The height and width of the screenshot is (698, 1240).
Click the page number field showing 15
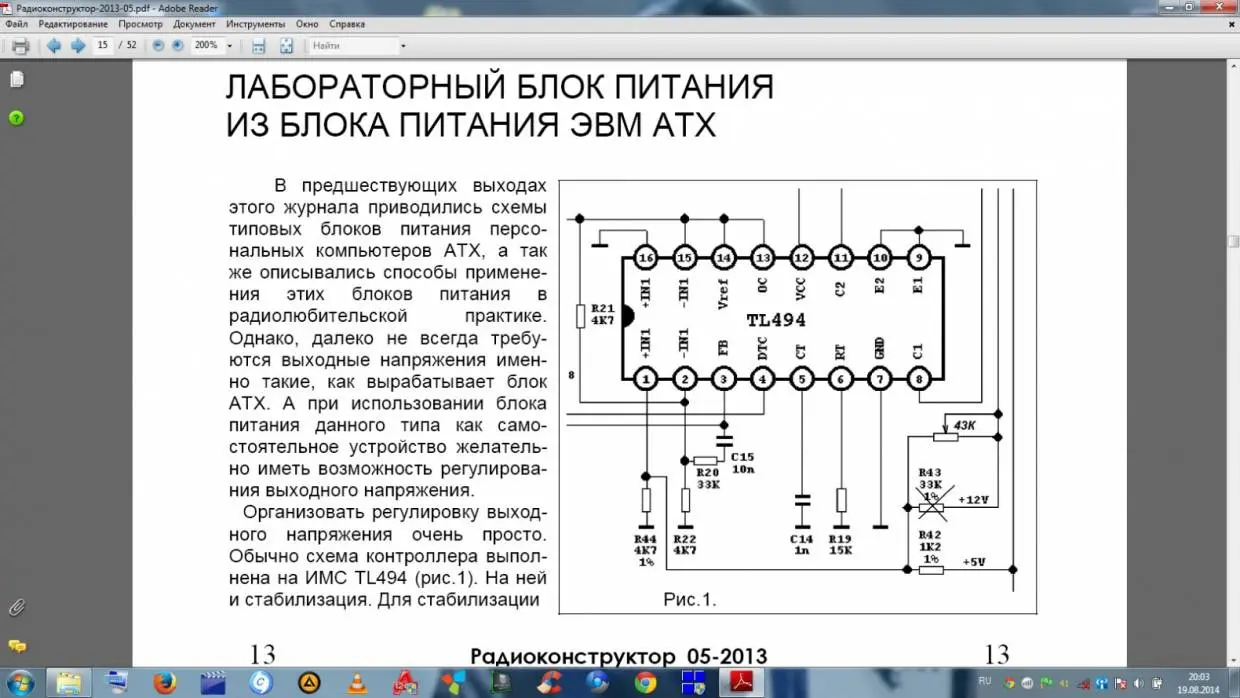103,45
